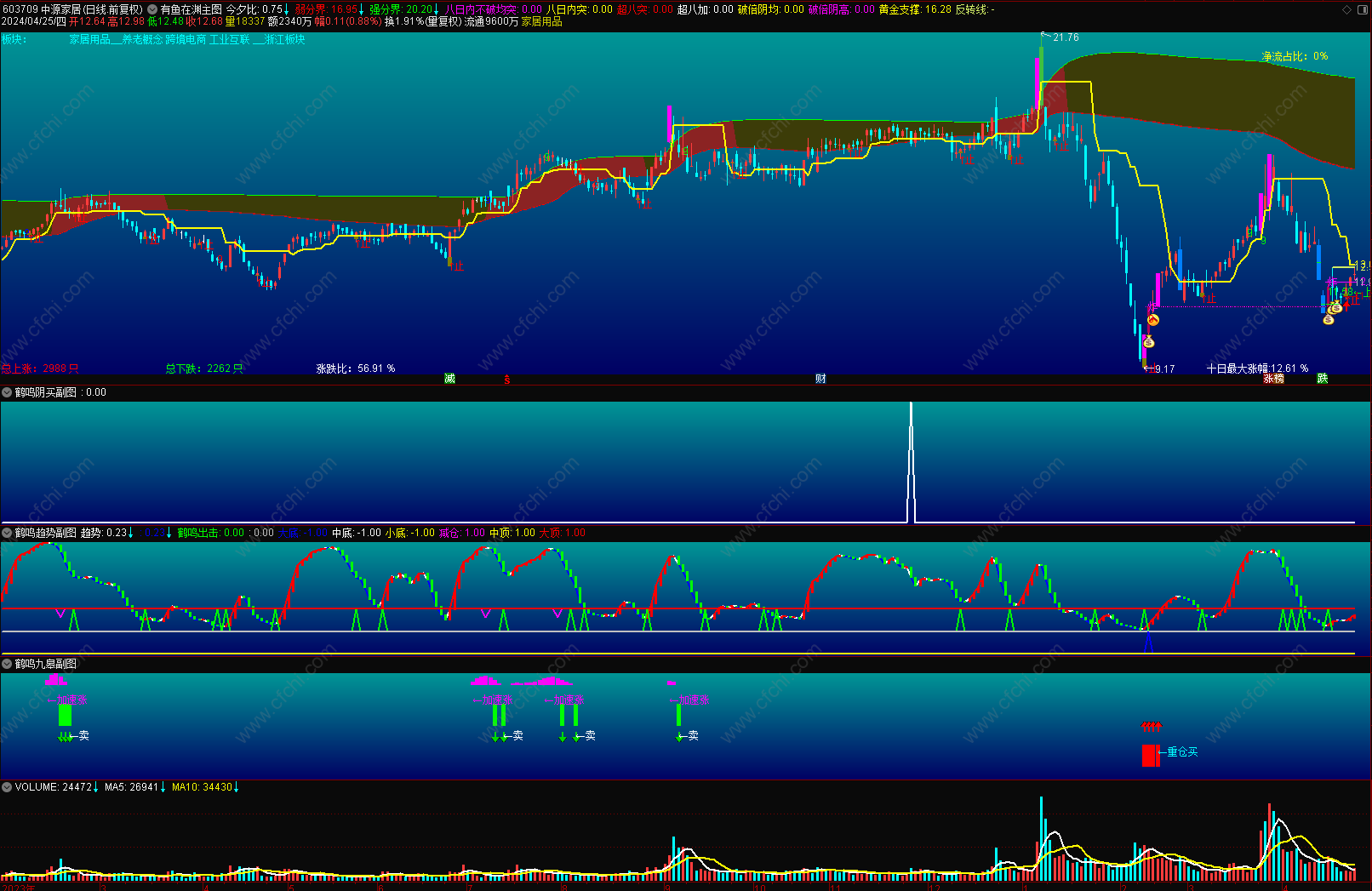Click the 总下跌: 2262 只 statistic
The height and width of the screenshot is (891, 1372).
204,368
